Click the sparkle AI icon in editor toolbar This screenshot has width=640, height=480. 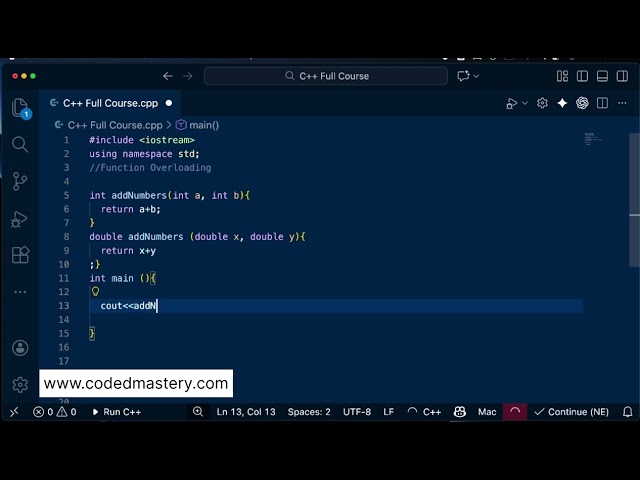click(562, 103)
